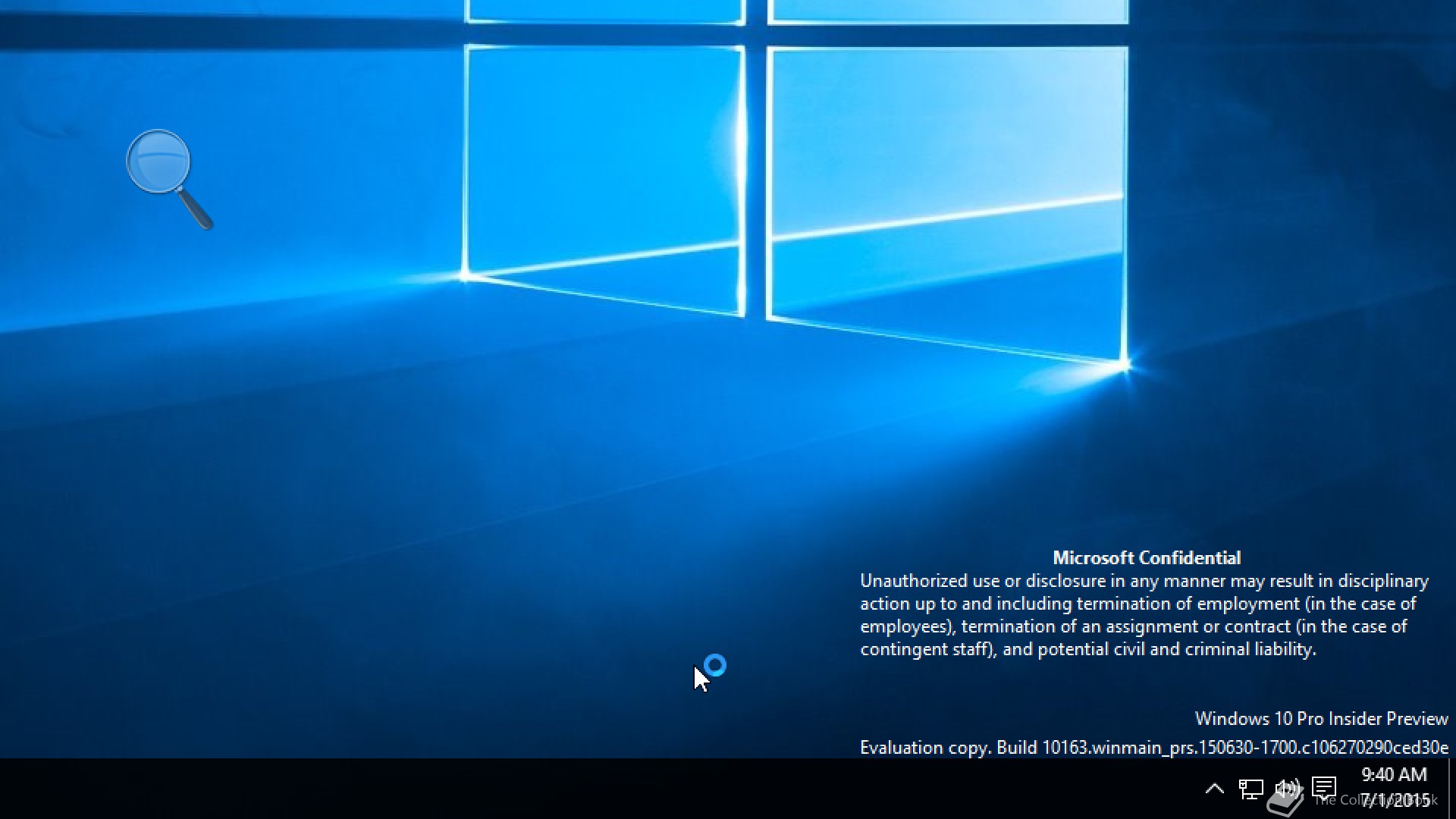1456x819 pixels.
Task: Open the Action Center notifications icon
Action: click(x=1324, y=788)
